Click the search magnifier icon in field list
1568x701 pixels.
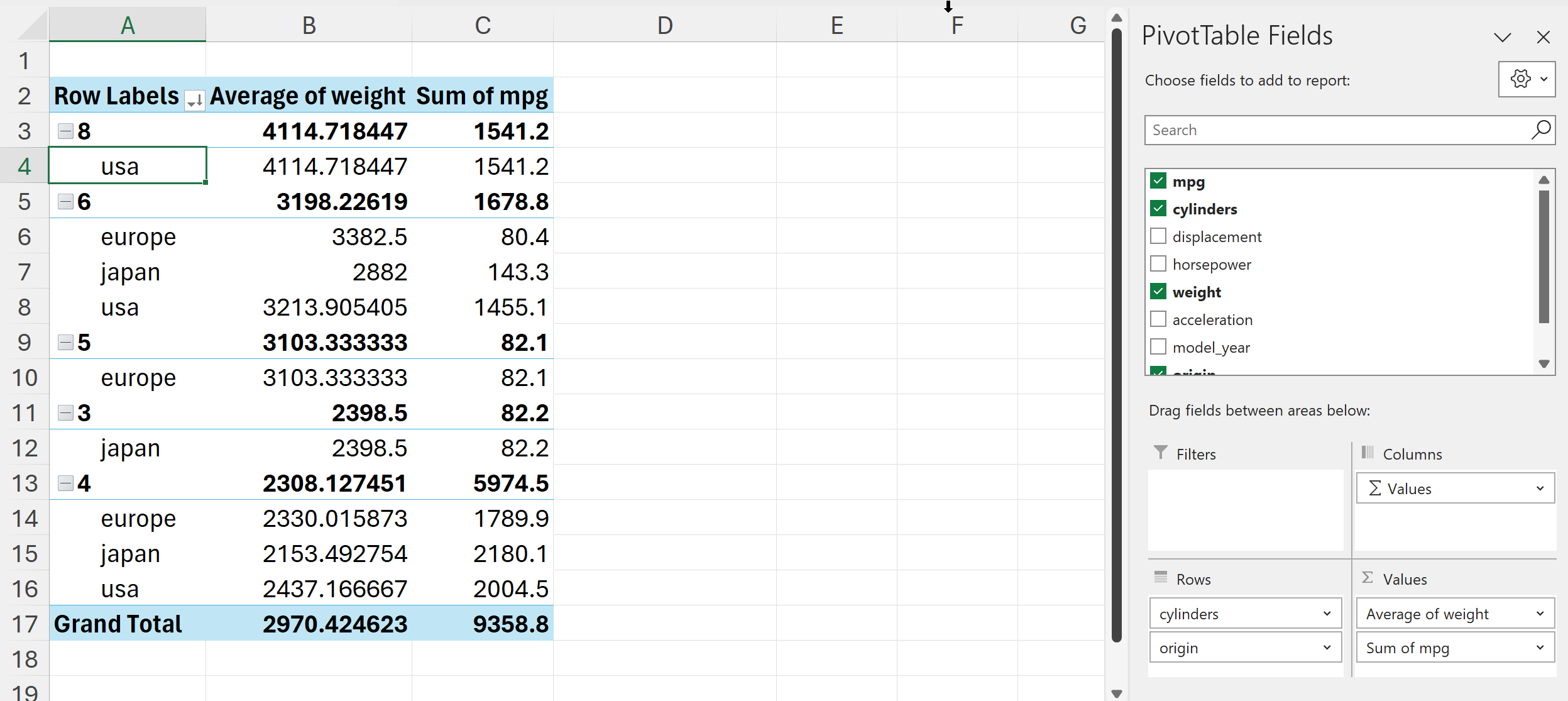tap(1540, 130)
